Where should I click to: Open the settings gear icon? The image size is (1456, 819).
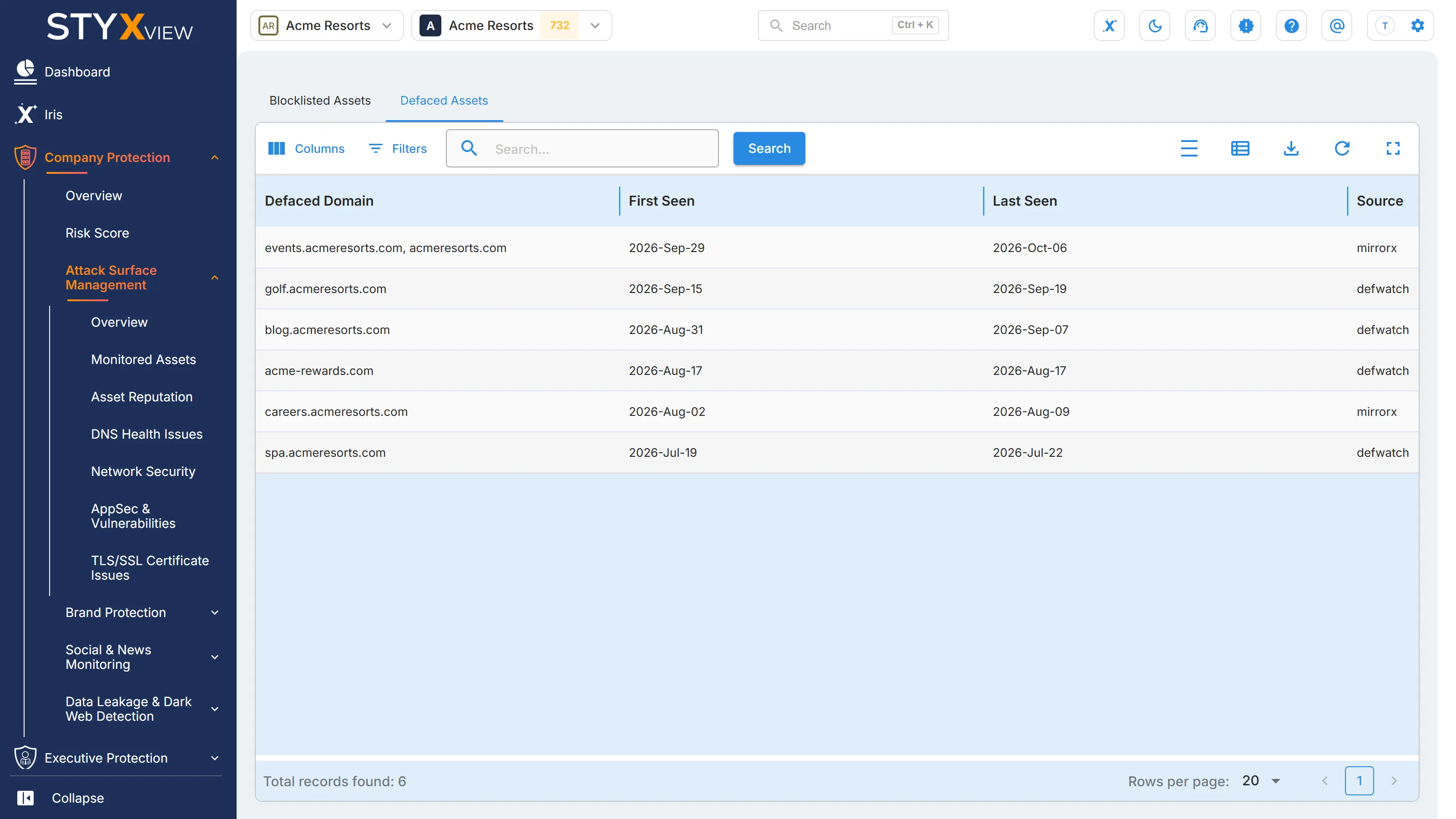tap(1418, 25)
